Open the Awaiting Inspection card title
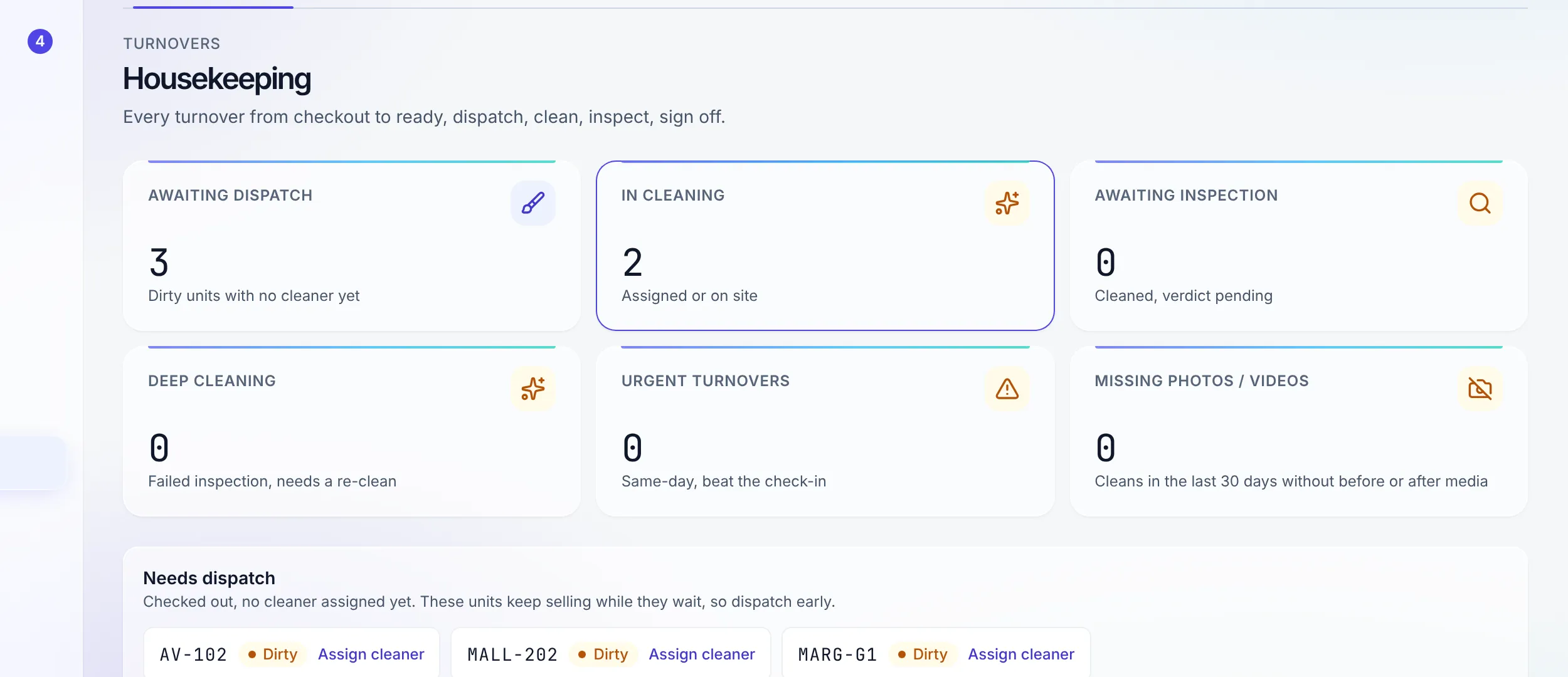The image size is (1568, 677). click(1186, 196)
